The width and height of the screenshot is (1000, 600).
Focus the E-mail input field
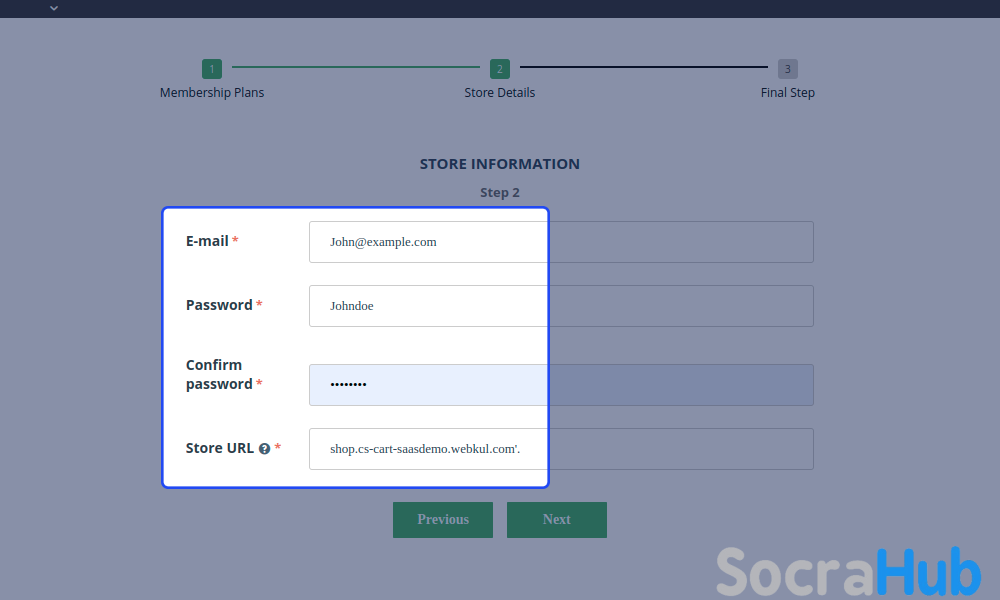click(560, 242)
